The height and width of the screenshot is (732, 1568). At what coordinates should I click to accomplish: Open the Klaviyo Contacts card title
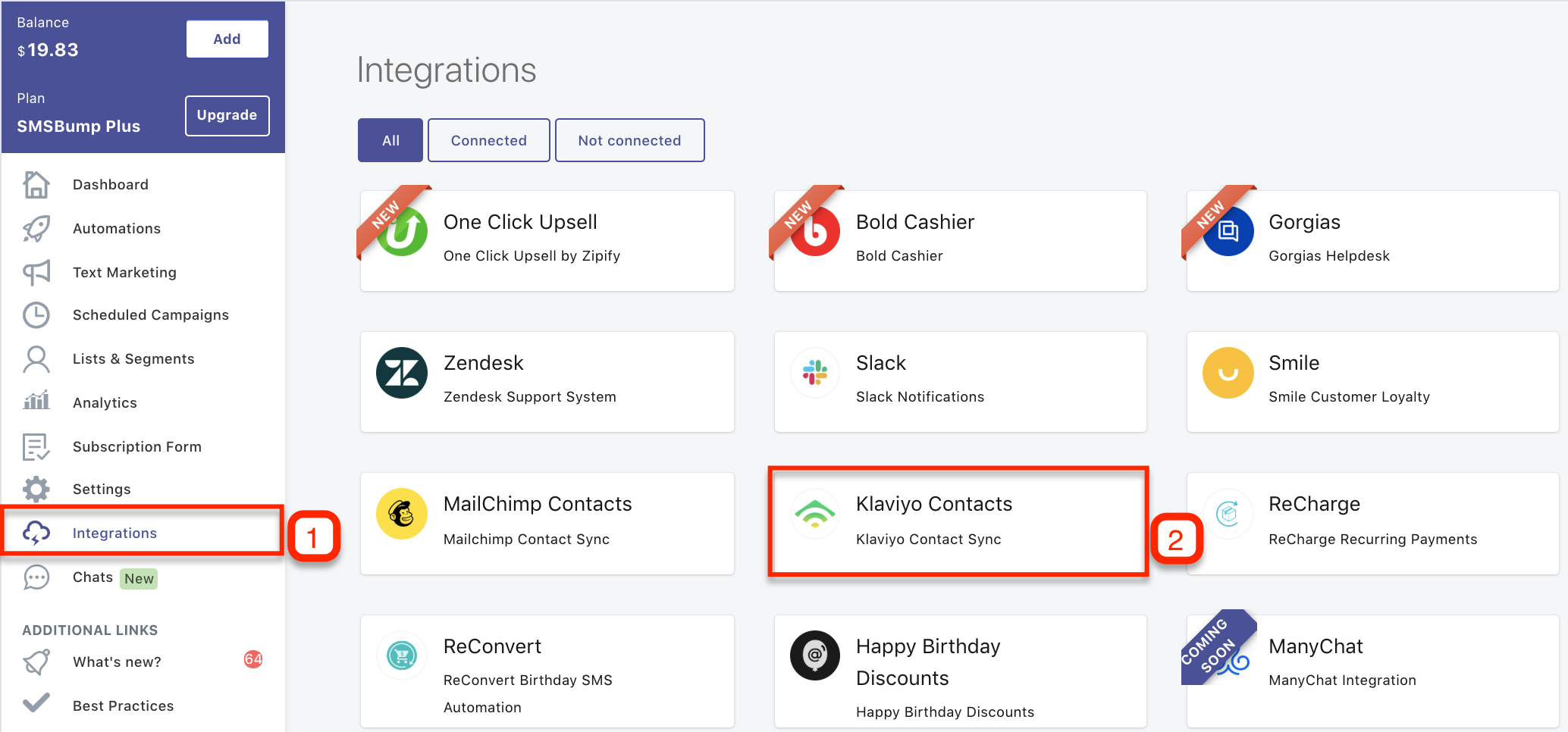(x=934, y=504)
